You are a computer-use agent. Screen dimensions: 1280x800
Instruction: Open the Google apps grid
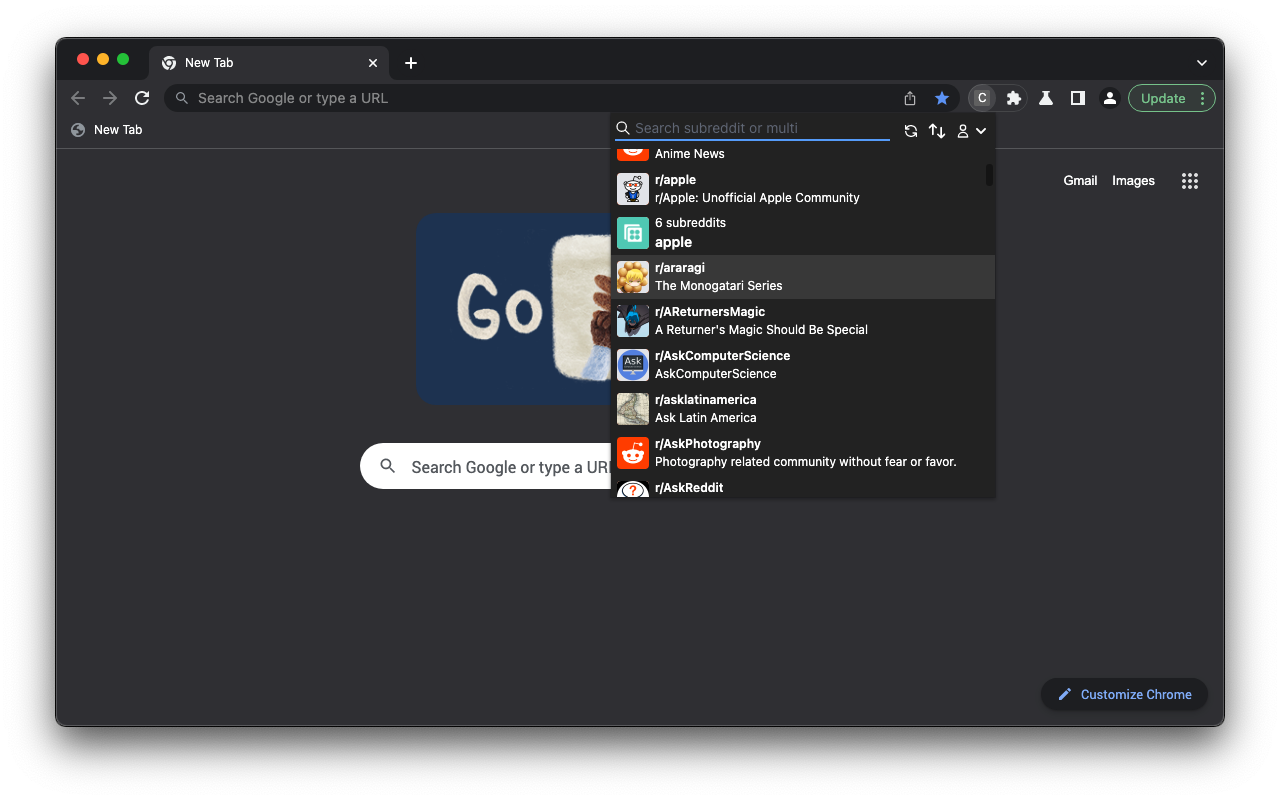1190,181
